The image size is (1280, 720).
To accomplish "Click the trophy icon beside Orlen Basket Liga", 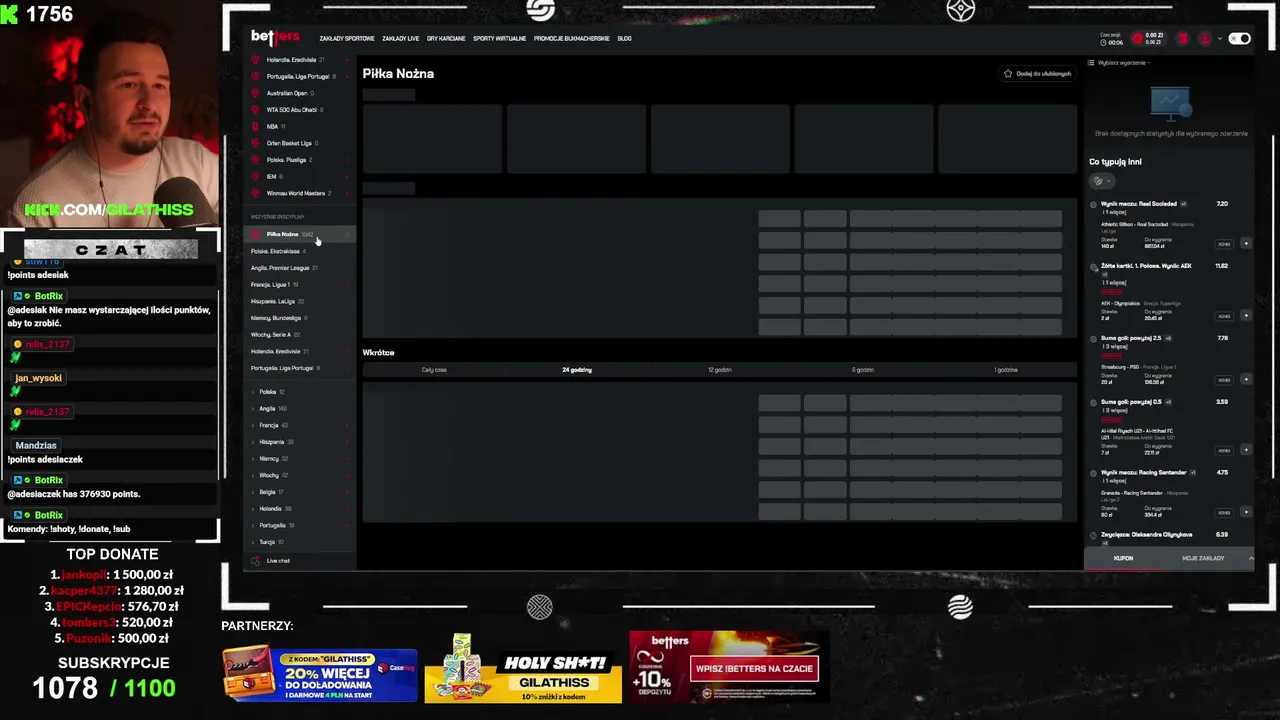I will point(255,143).
